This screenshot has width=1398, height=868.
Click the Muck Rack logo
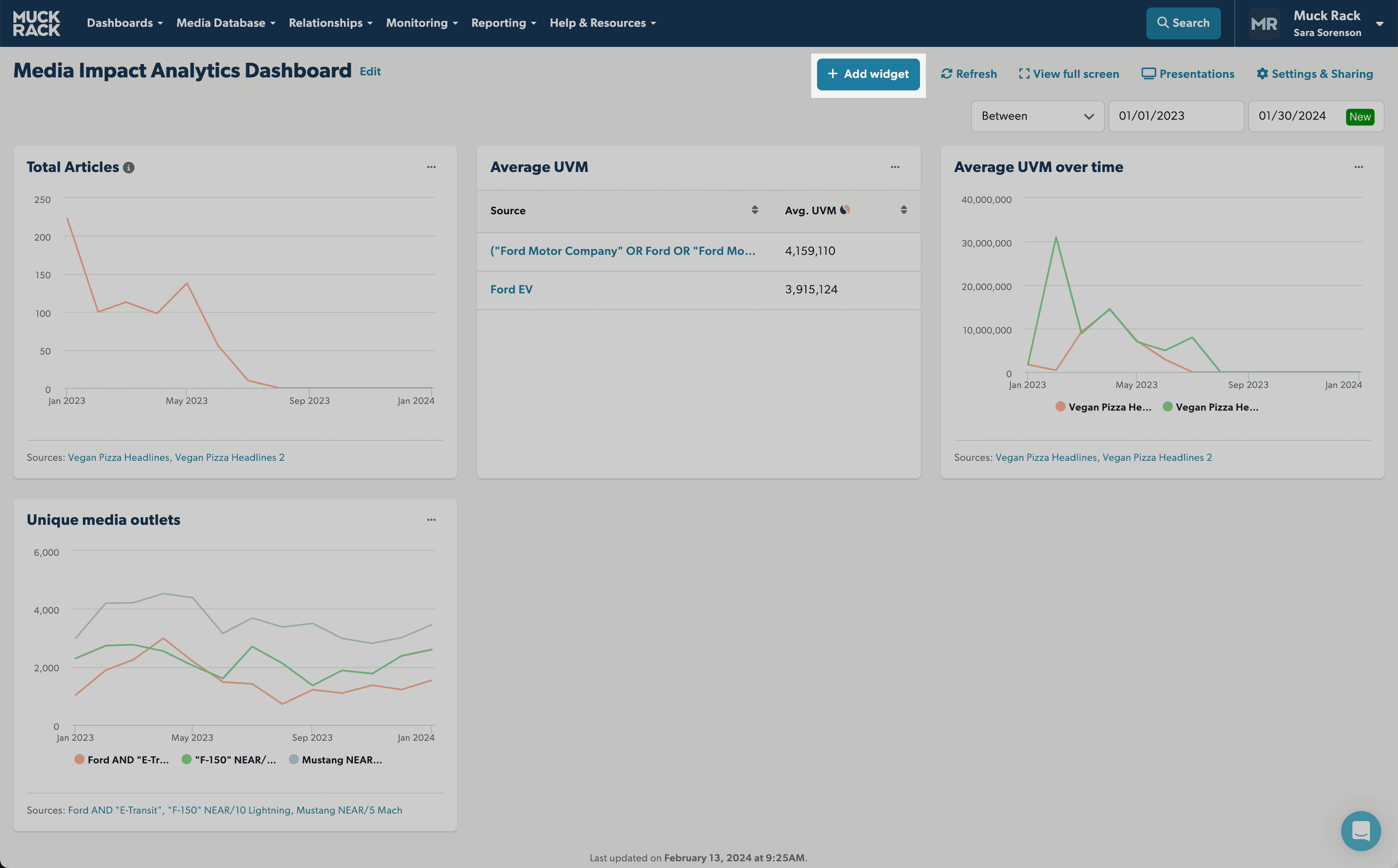[37, 23]
